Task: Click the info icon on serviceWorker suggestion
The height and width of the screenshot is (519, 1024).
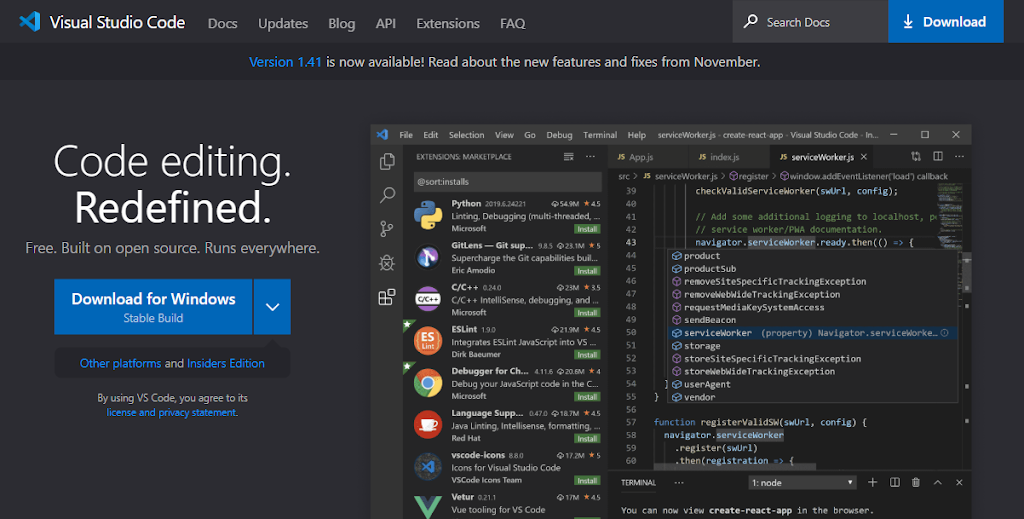Action: click(x=944, y=333)
